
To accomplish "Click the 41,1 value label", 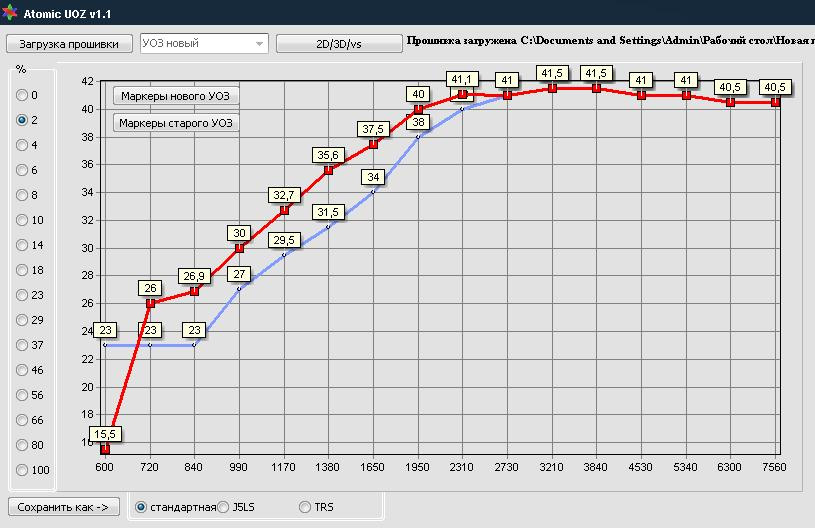I will 462,80.
